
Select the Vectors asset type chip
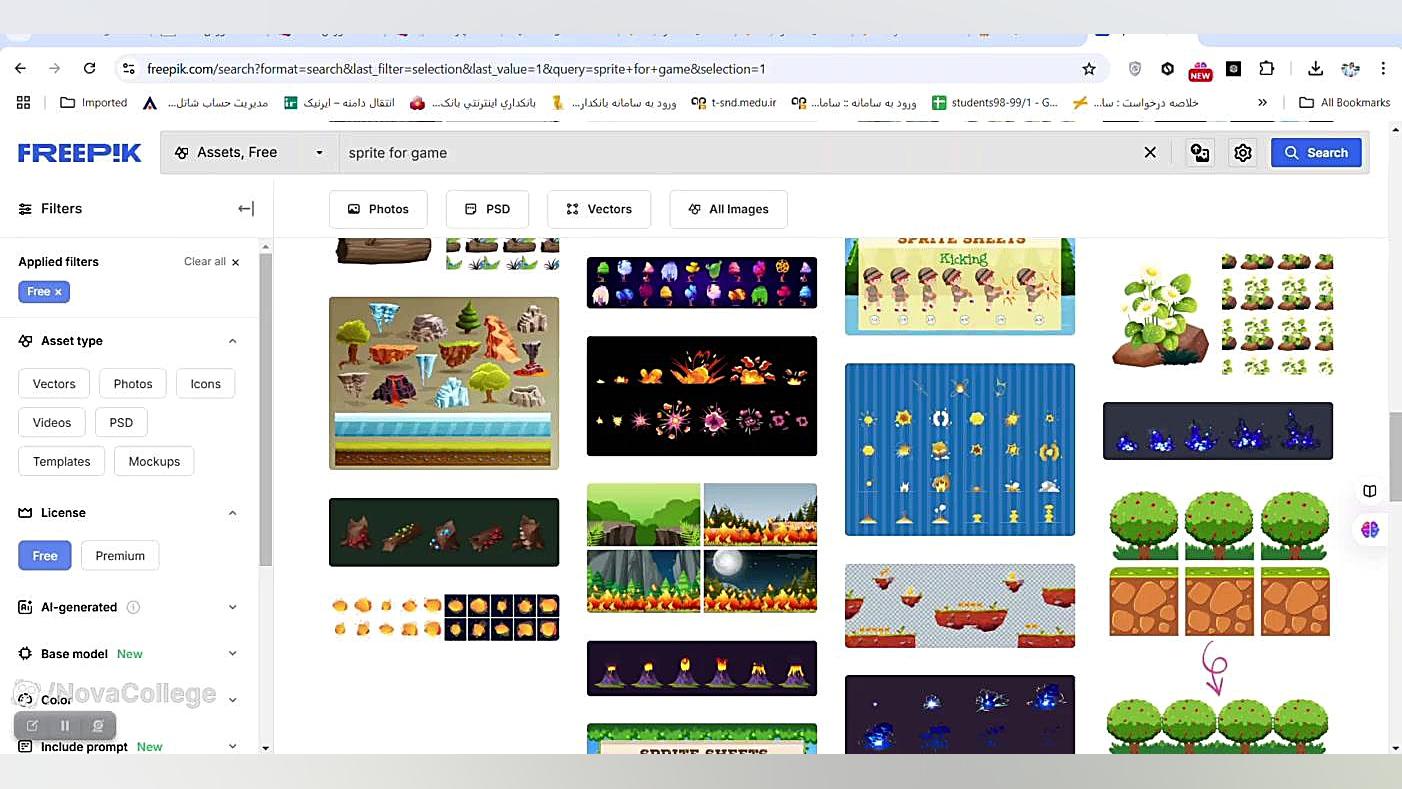[54, 384]
